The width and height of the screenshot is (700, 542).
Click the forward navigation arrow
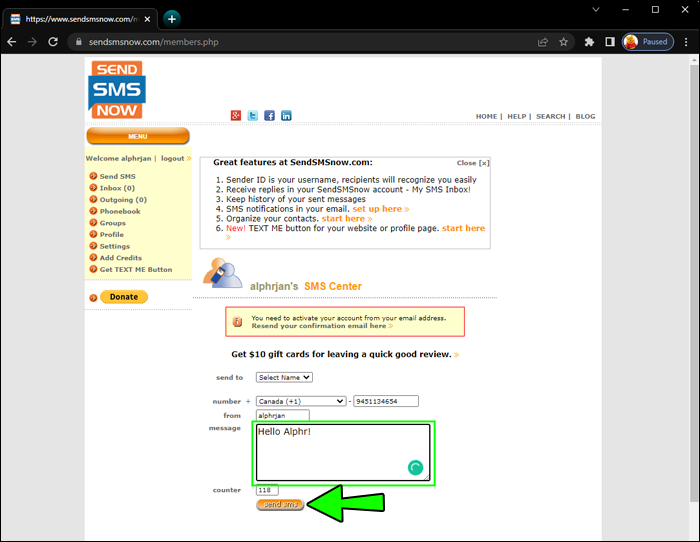click(x=32, y=42)
